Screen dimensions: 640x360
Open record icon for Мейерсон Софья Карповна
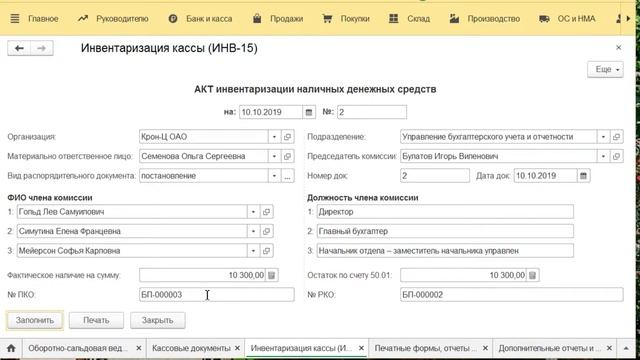267,251
